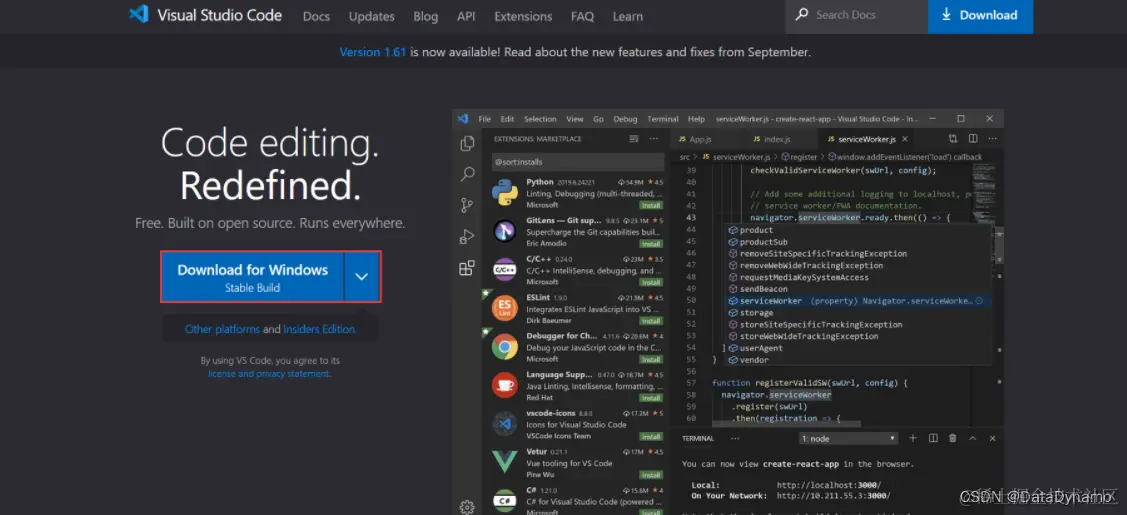Open the Version 1.61 link
The width and height of the screenshot is (1127, 515).
[x=373, y=52]
